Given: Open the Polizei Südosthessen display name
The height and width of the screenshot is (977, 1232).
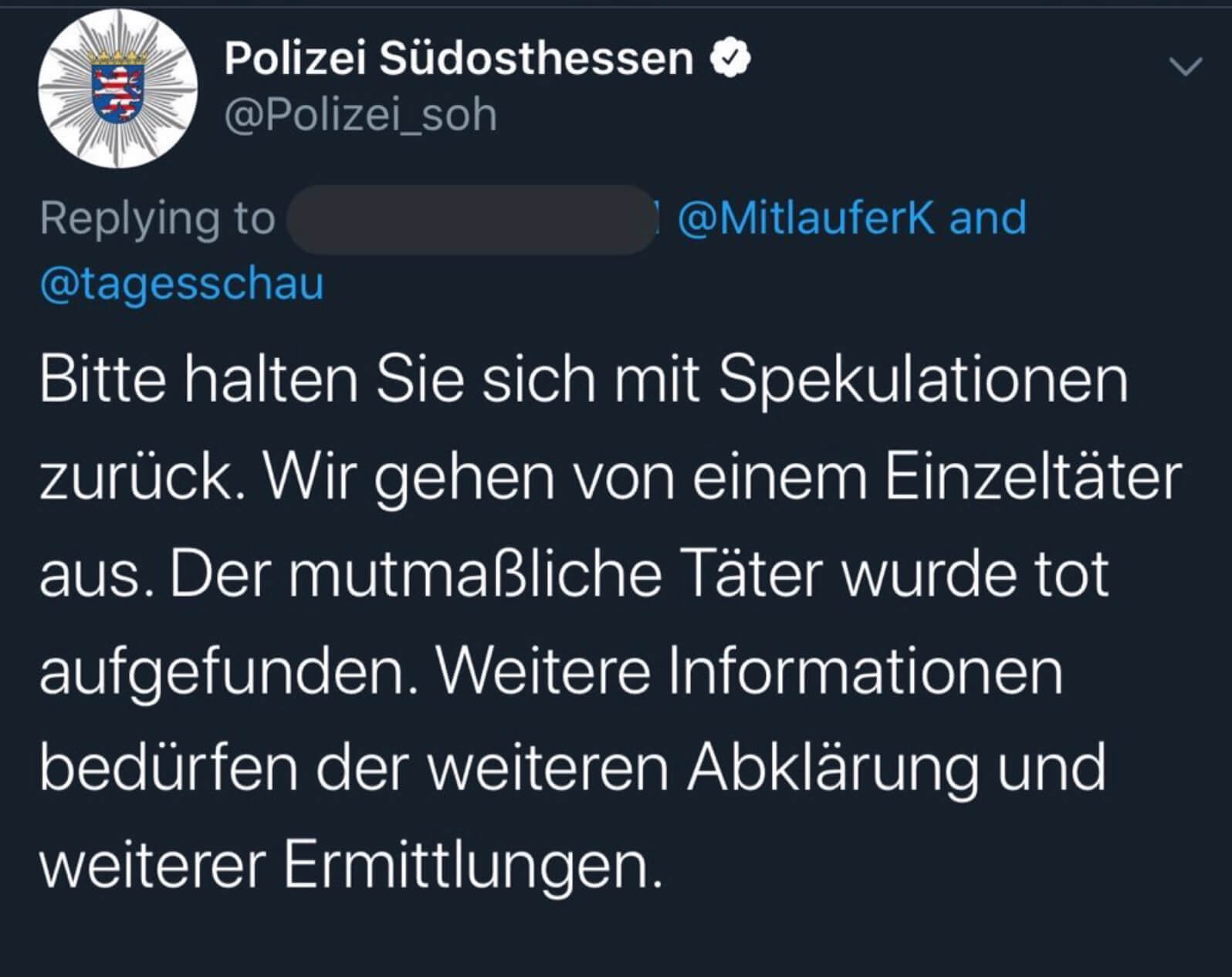Looking at the screenshot, I should click(x=459, y=59).
